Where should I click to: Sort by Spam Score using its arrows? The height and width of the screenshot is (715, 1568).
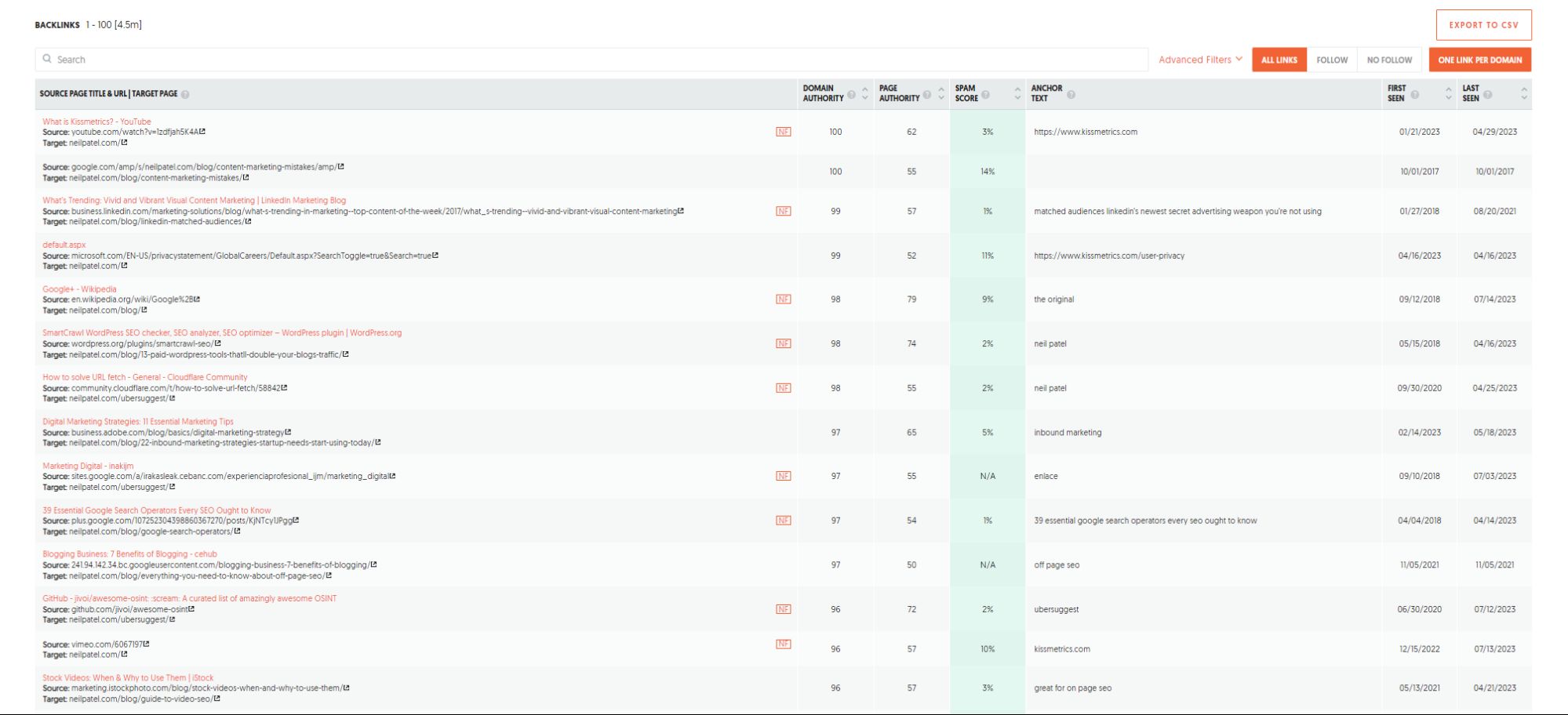(1017, 93)
